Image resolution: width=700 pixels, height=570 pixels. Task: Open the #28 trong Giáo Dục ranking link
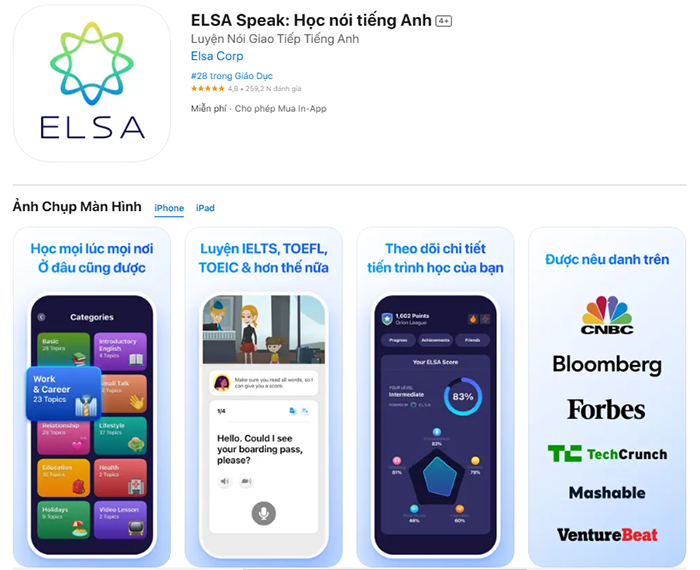(232, 76)
